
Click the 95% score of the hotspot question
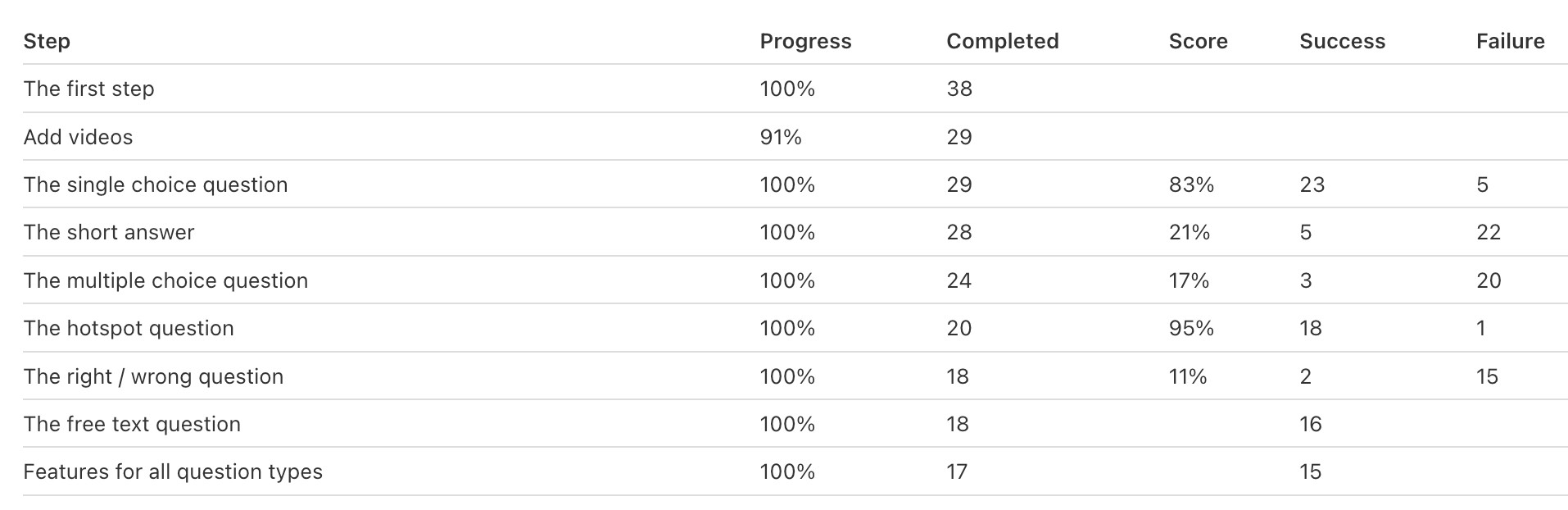tap(1191, 328)
